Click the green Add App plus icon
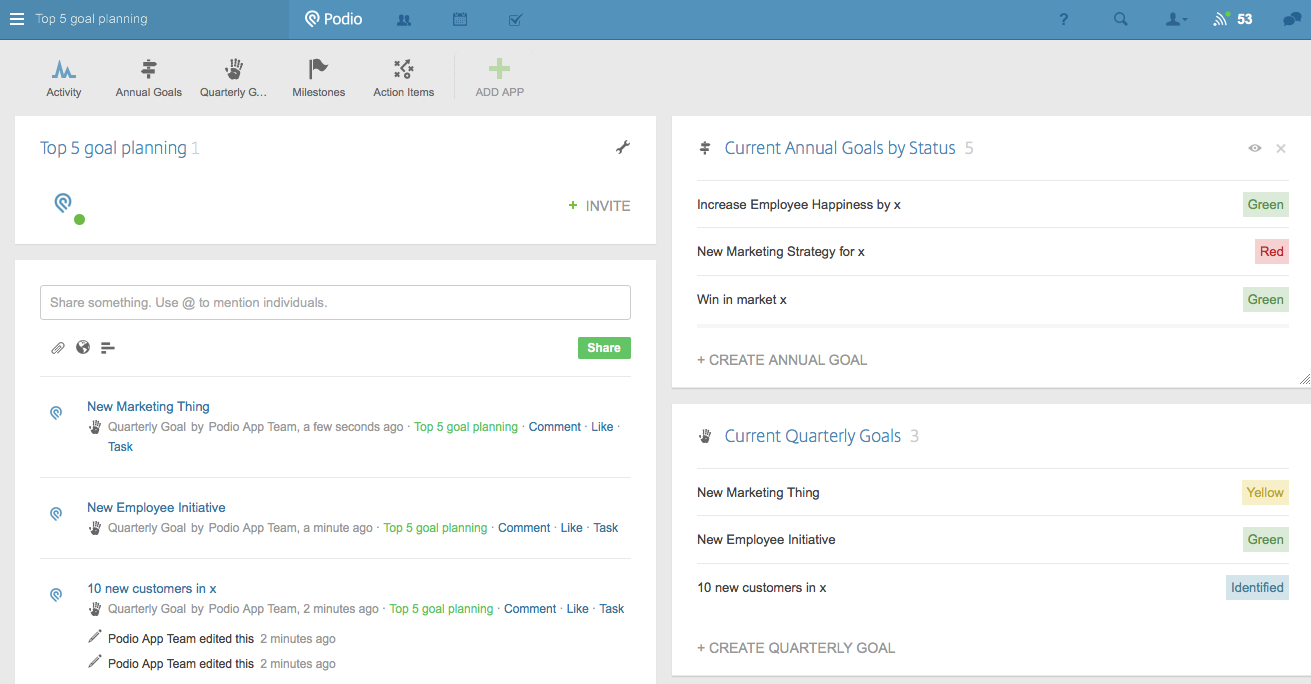This screenshot has width=1311, height=684. click(x=499, y=70)
